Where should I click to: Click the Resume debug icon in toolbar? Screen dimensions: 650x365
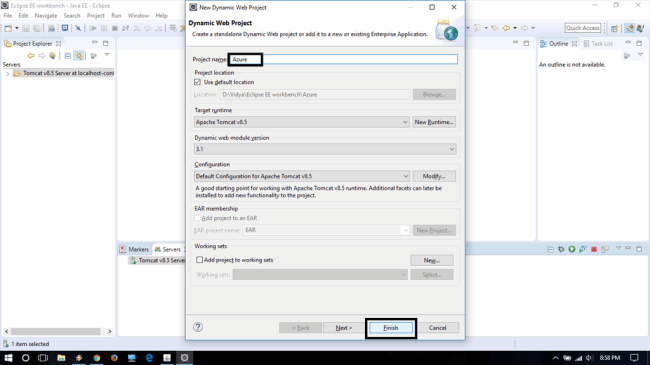pos(93,28)
